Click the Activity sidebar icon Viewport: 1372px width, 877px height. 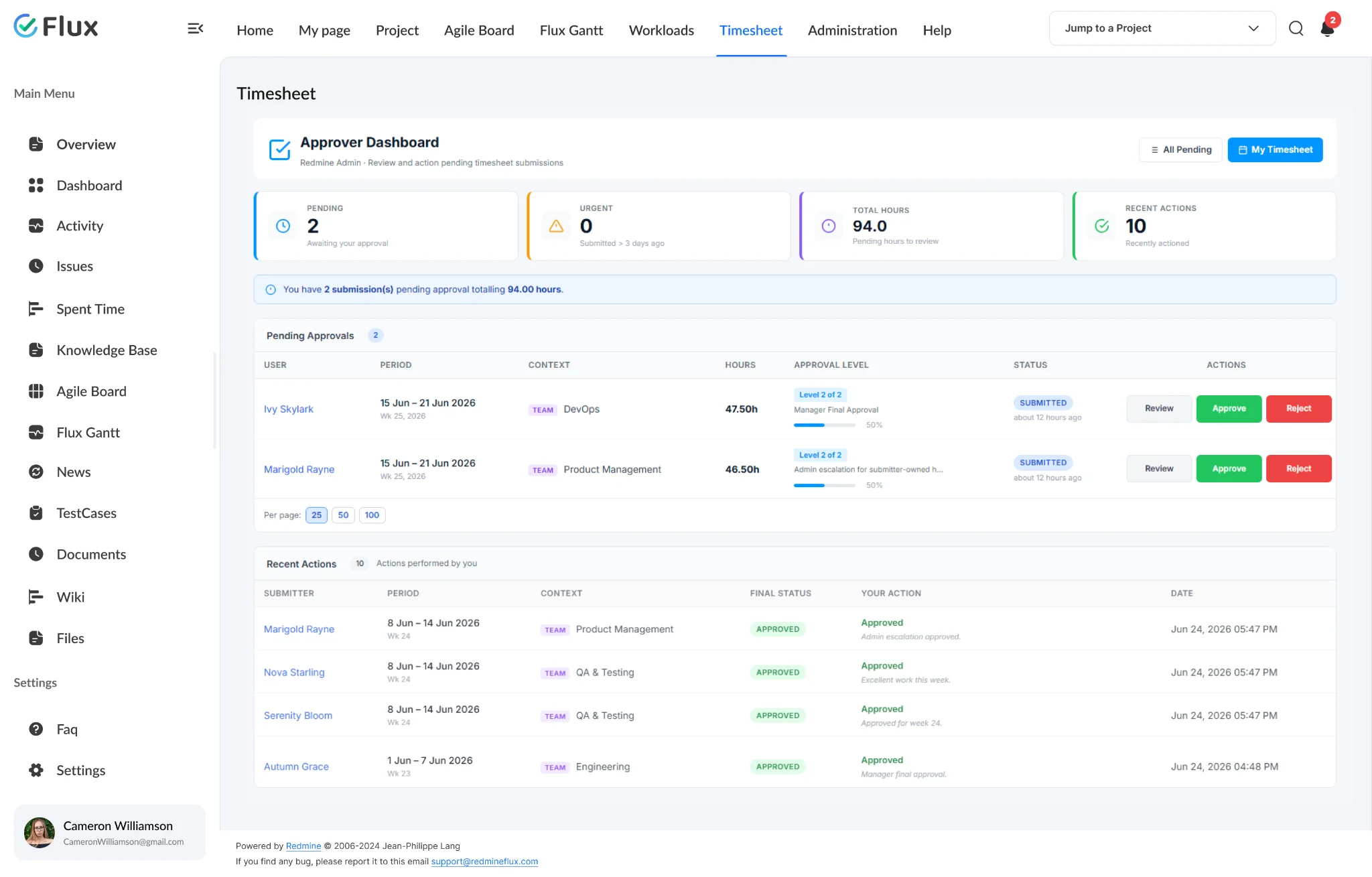[36, 226]
